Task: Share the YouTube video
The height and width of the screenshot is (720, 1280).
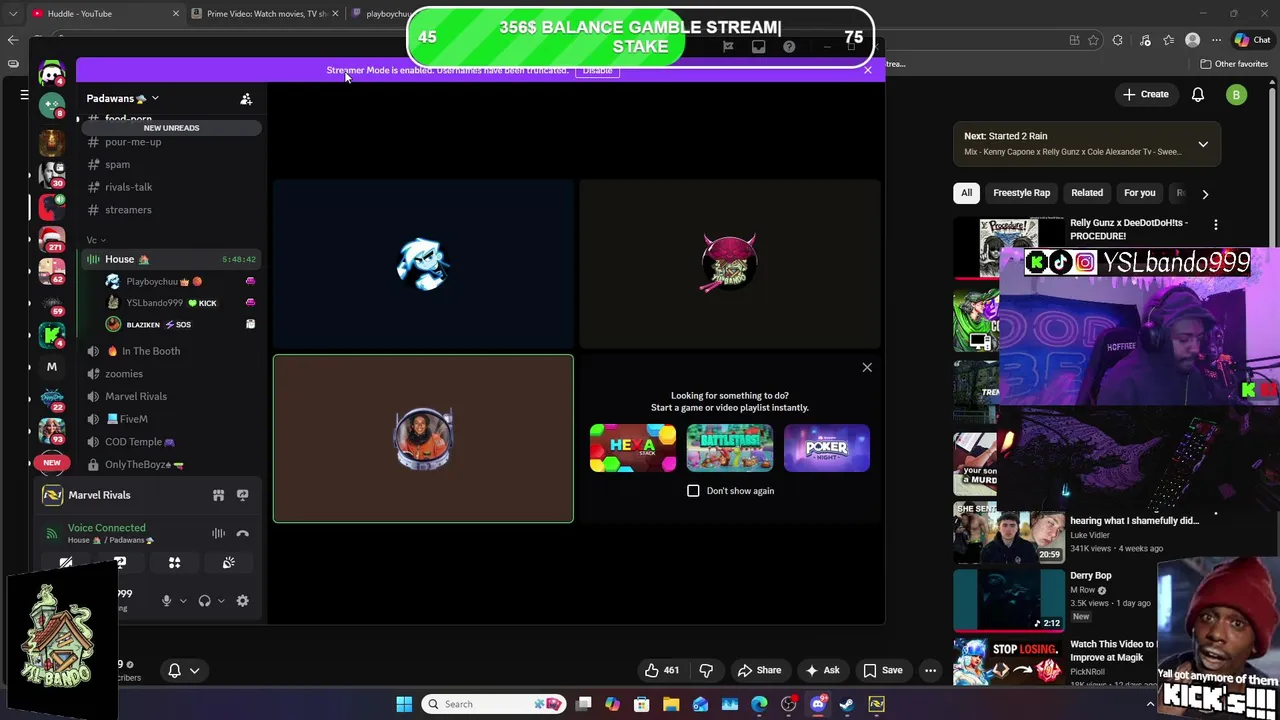Action: coord(759,670)
